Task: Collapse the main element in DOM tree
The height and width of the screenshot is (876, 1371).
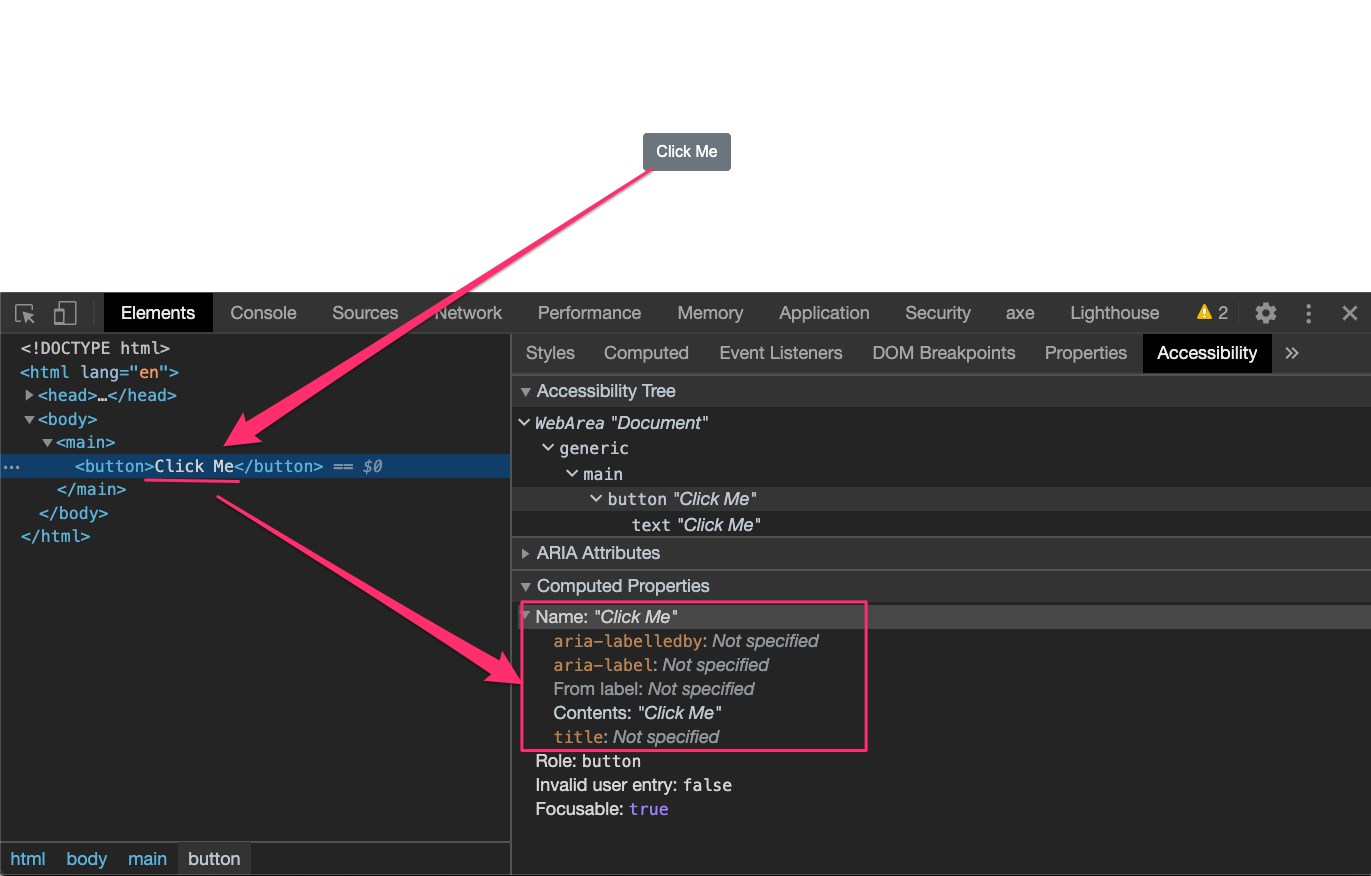Action: click(x=47, y=442)
